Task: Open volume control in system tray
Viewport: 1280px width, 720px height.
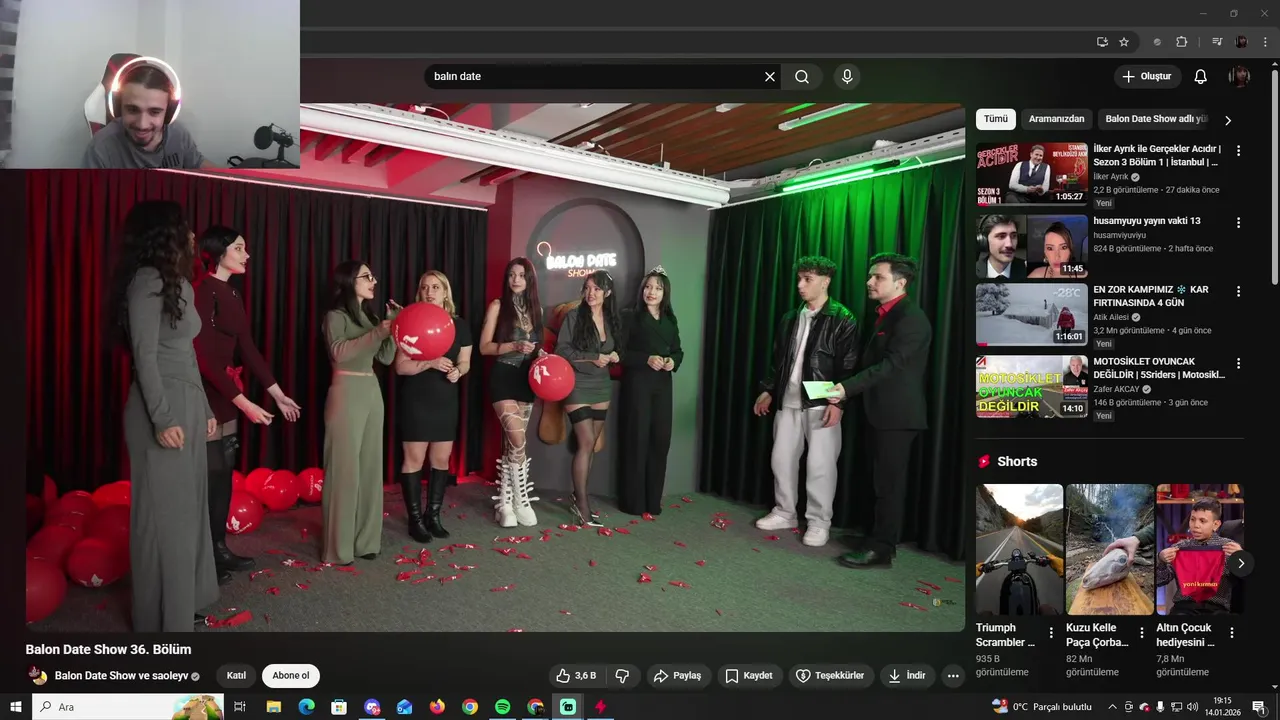Action: pyautogui.click(x=1193, y=707)
